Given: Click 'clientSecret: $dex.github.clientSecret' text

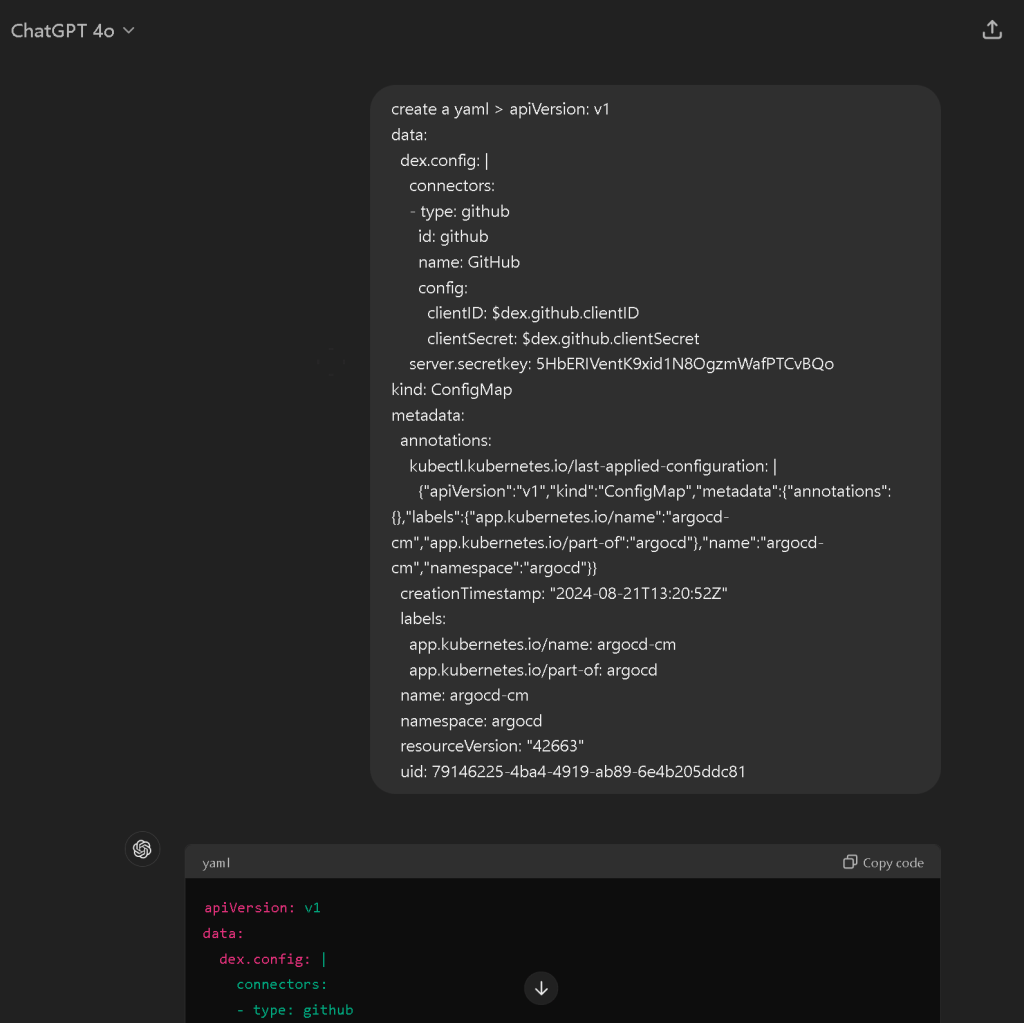Looking at the screenshot, I should (x=563, y=338).
